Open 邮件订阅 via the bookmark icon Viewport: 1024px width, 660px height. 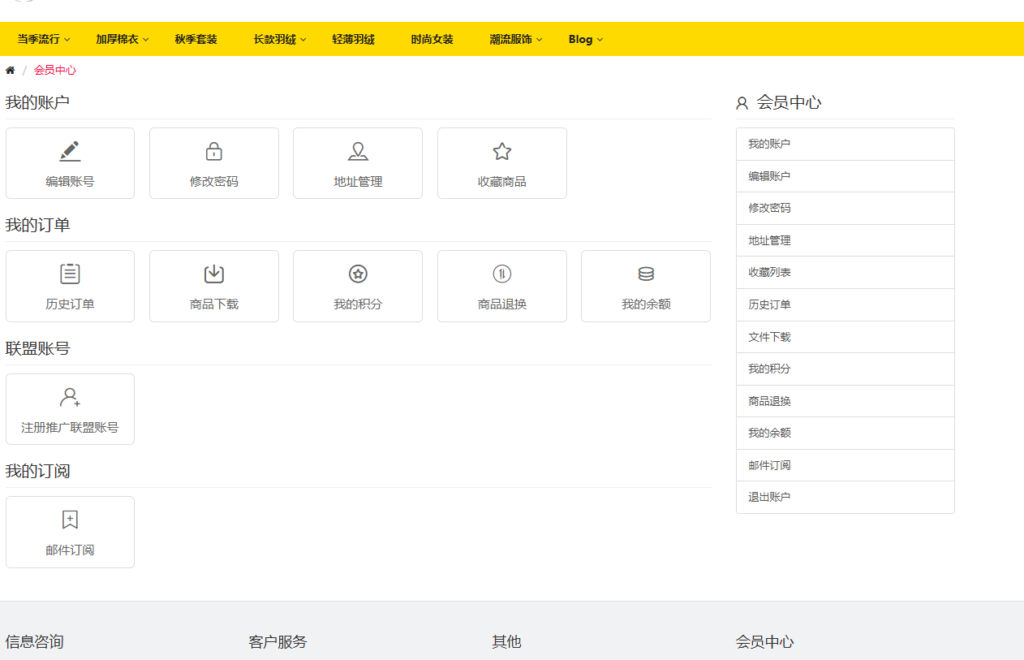click(69, 521)
